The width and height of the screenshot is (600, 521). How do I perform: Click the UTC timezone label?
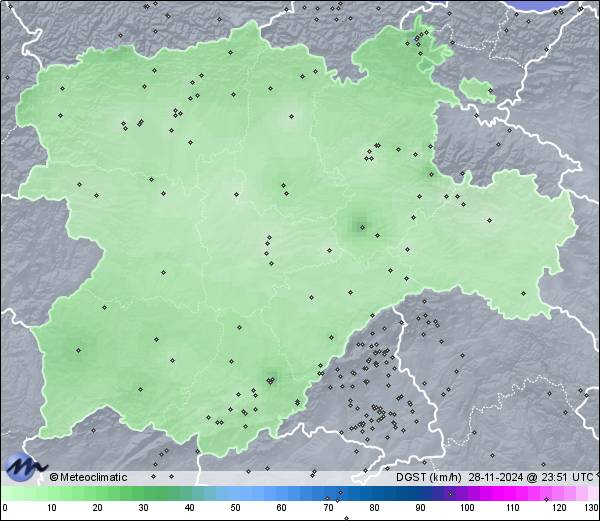pos(582,477)
